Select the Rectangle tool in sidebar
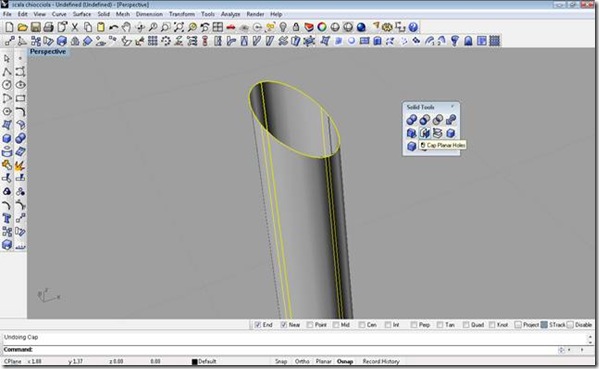Viewport: 599px width, 369px height. [20, 98]
